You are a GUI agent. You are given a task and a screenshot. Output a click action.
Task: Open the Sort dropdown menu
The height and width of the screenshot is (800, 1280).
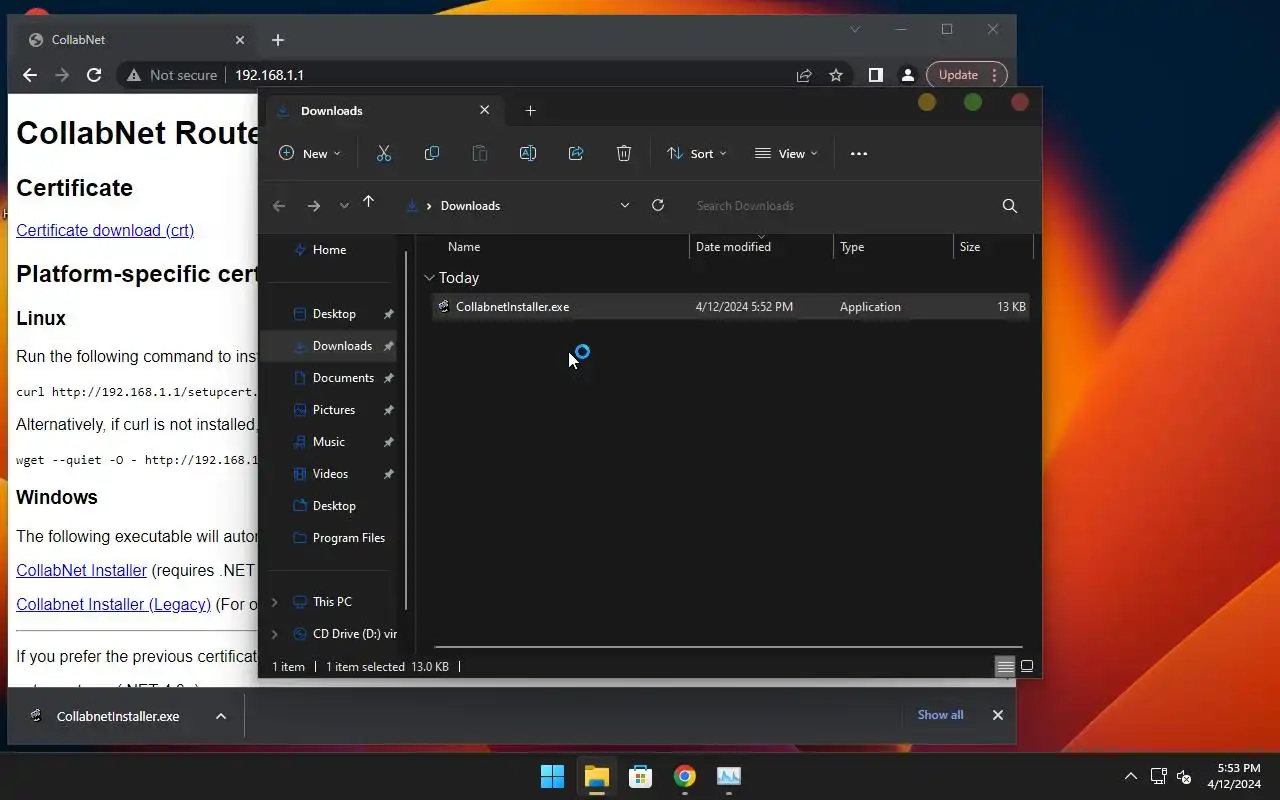tap(696, 153)
